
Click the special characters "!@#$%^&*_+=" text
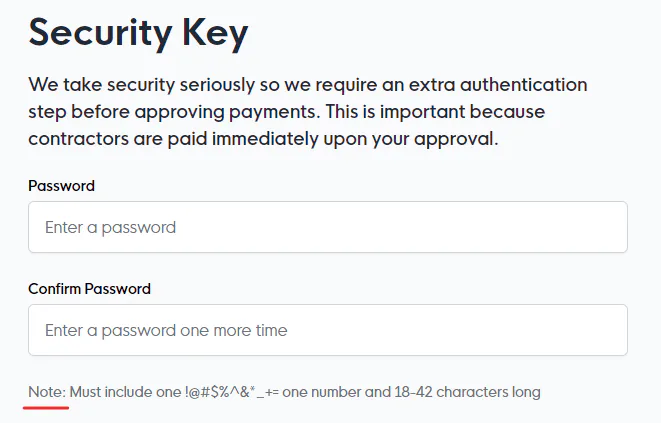(231, 392)
